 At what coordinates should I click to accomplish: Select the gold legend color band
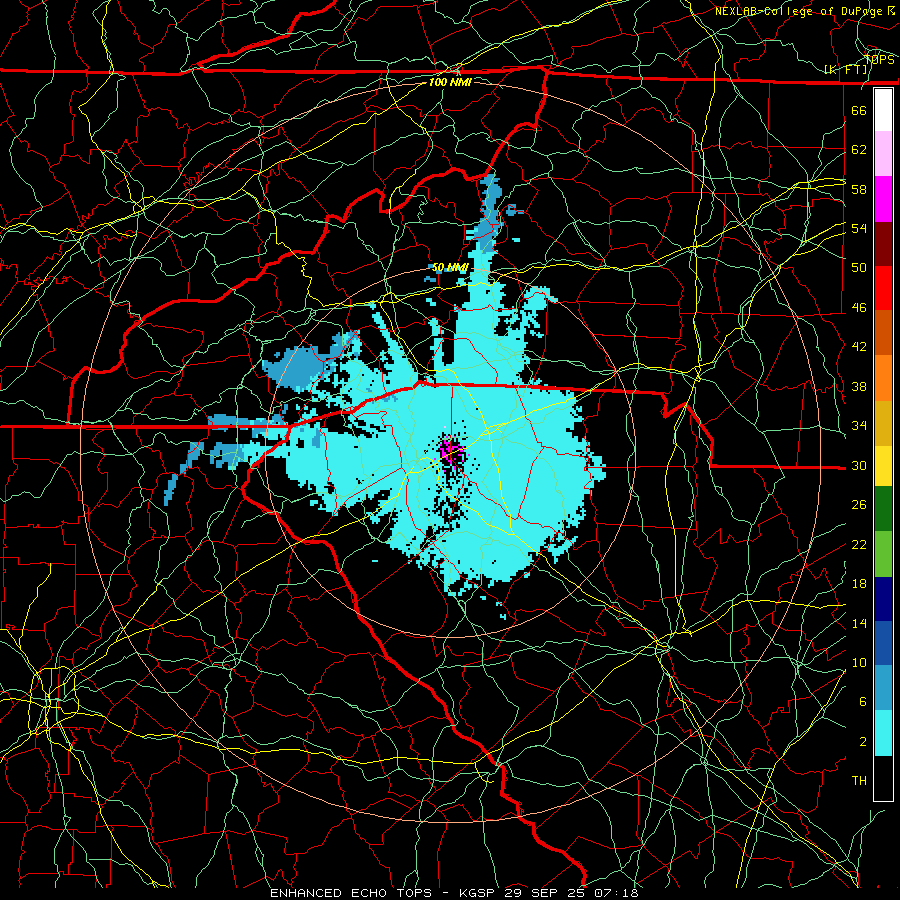click(883, 423)
